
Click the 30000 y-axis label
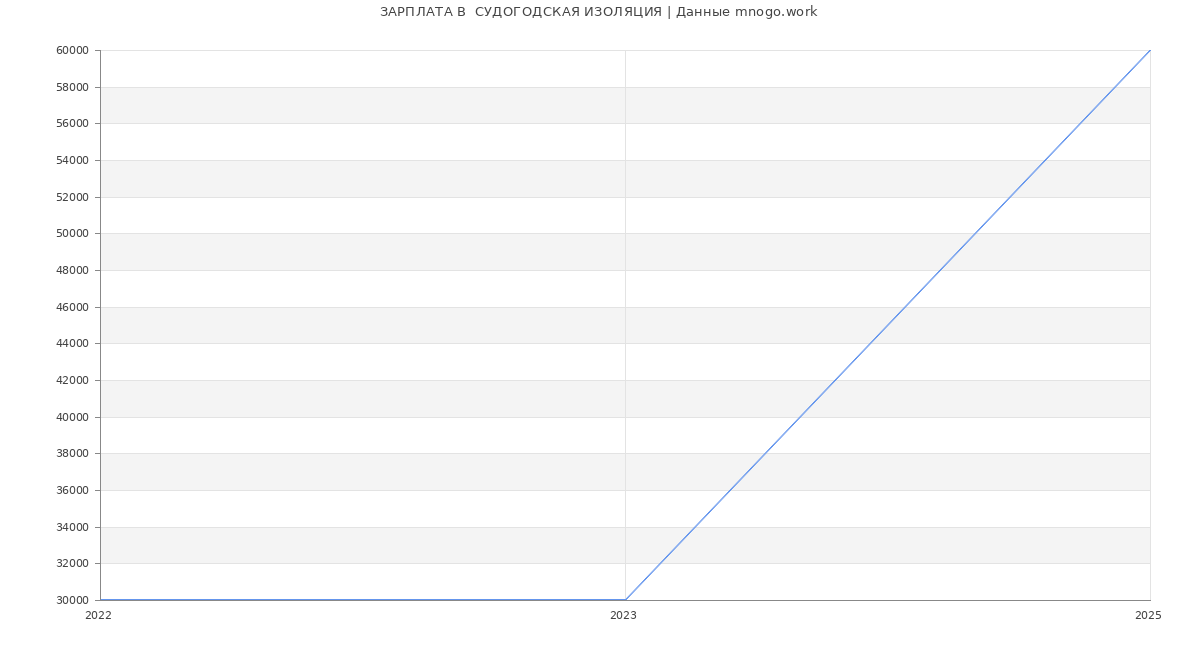[72, 601]
